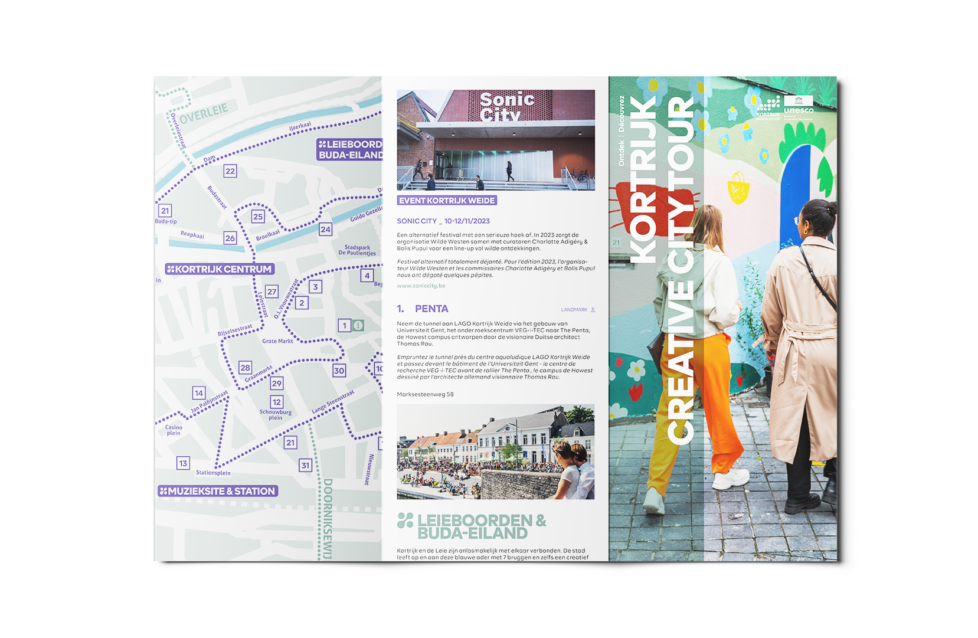Image resolution: width=978 pixels, height=638 pixels.
Task: Click the 'Nieuwstraat' street label
Action: tap(369, 469)
